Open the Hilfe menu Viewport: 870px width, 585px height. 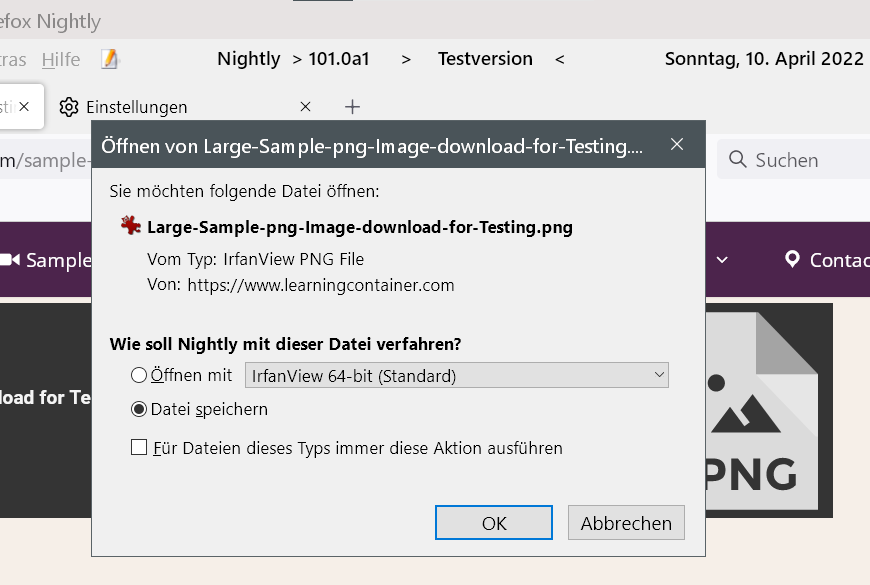pos(60,59)
